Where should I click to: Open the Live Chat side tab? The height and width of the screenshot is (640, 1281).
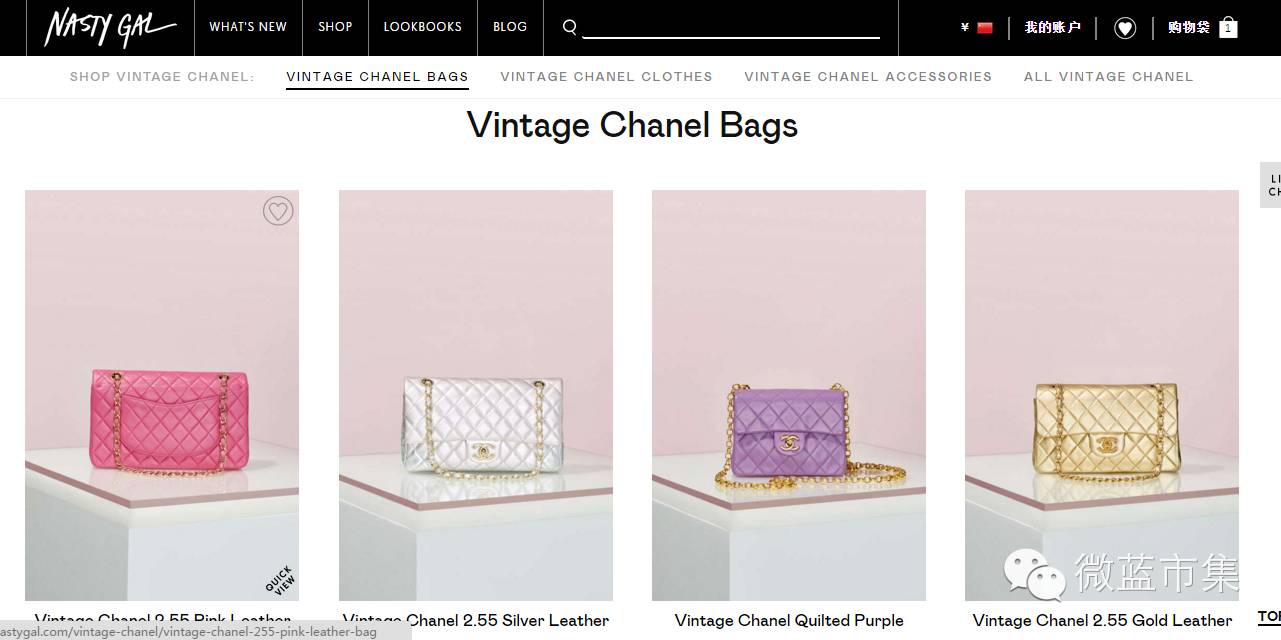[x=1271, y=185]
